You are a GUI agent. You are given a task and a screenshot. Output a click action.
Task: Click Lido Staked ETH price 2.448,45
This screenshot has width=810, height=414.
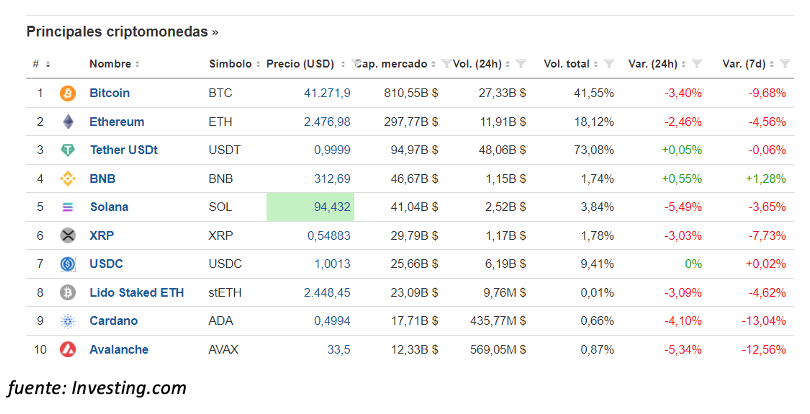(x=327, y=293)
